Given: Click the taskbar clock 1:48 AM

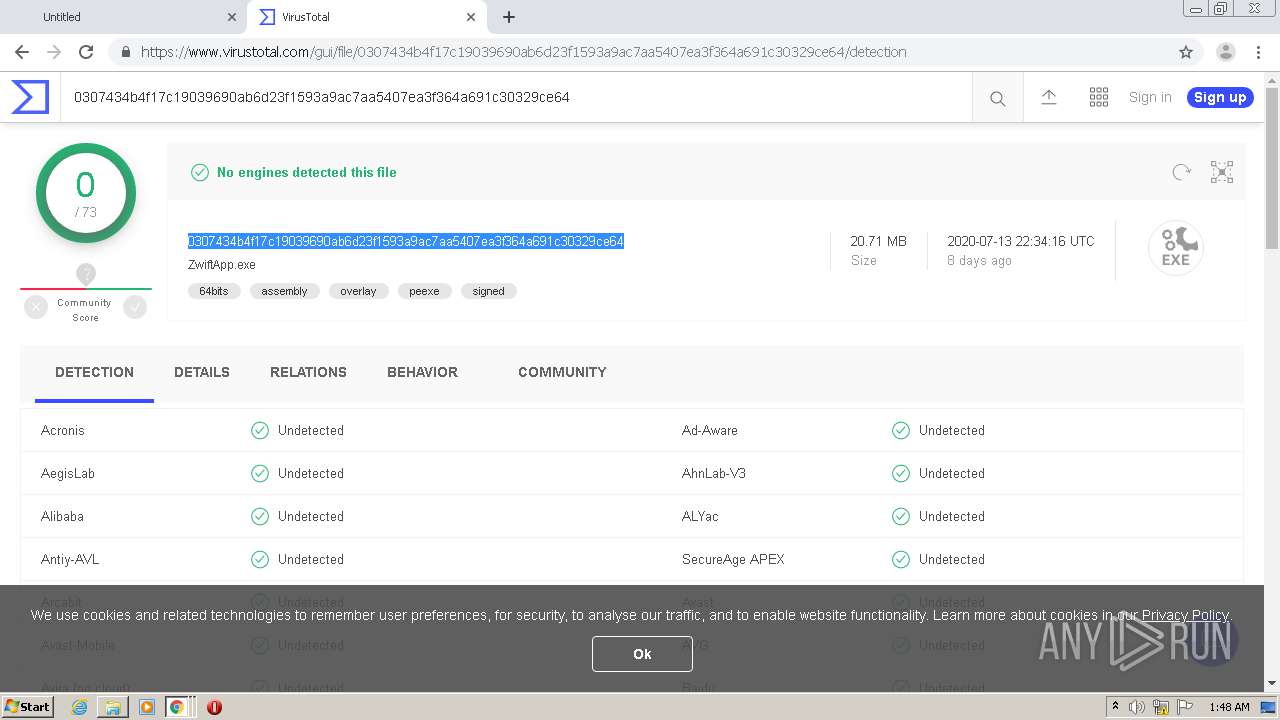Looking at the screenshot, I should [1229, 707].
